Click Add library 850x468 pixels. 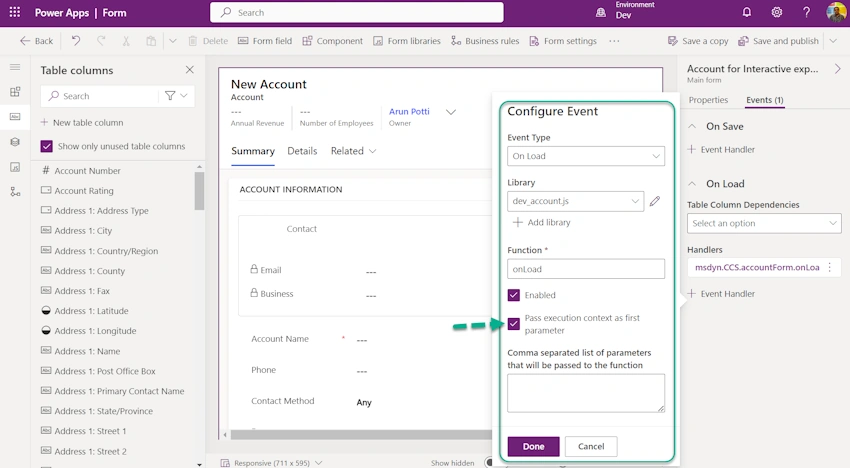[542, 222]
